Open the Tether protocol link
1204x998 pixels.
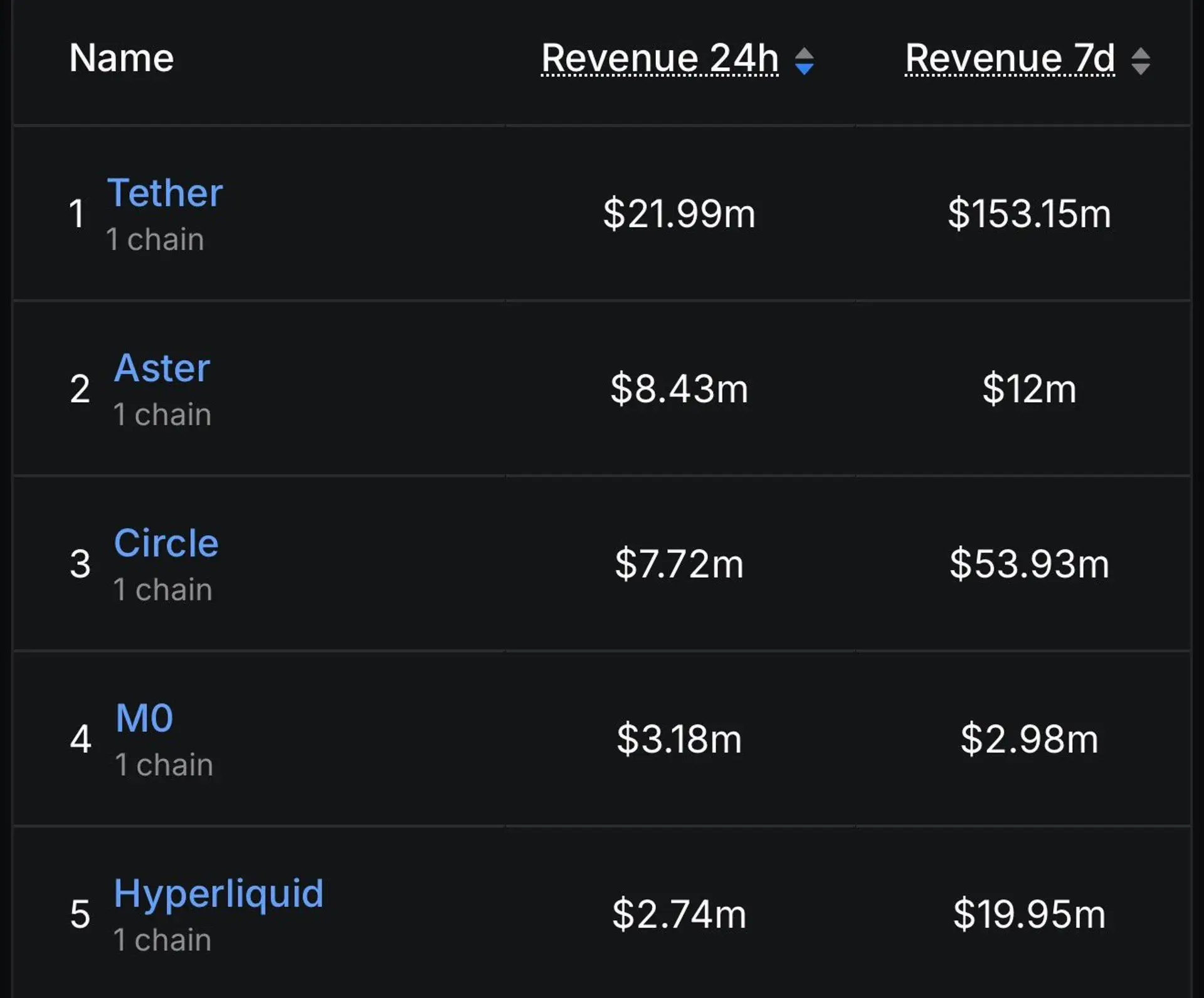point(165,193)
